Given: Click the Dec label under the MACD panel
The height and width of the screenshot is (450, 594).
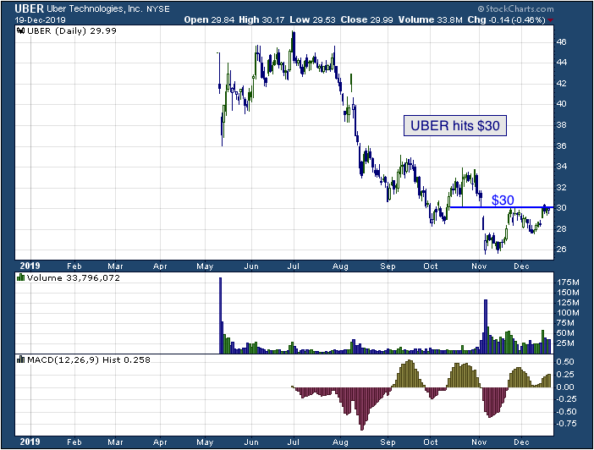Looking at the screenshot, I should pyautogui.click(x=521, y=442).
